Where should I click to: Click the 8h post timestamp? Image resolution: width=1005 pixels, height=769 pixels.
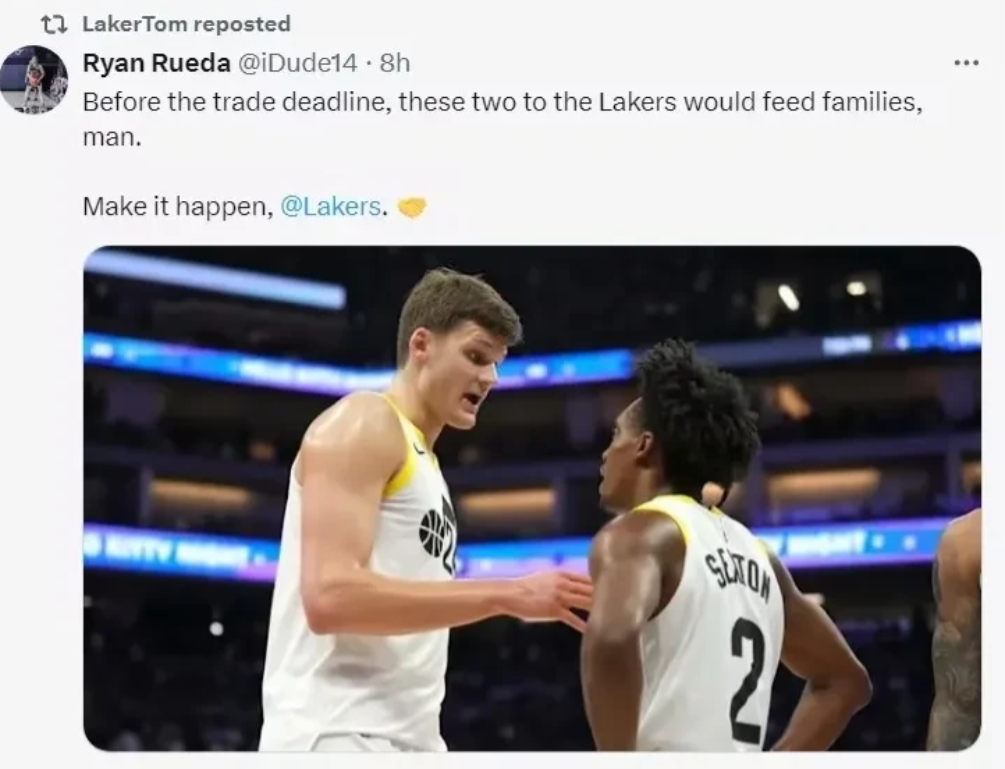[395, 63]
